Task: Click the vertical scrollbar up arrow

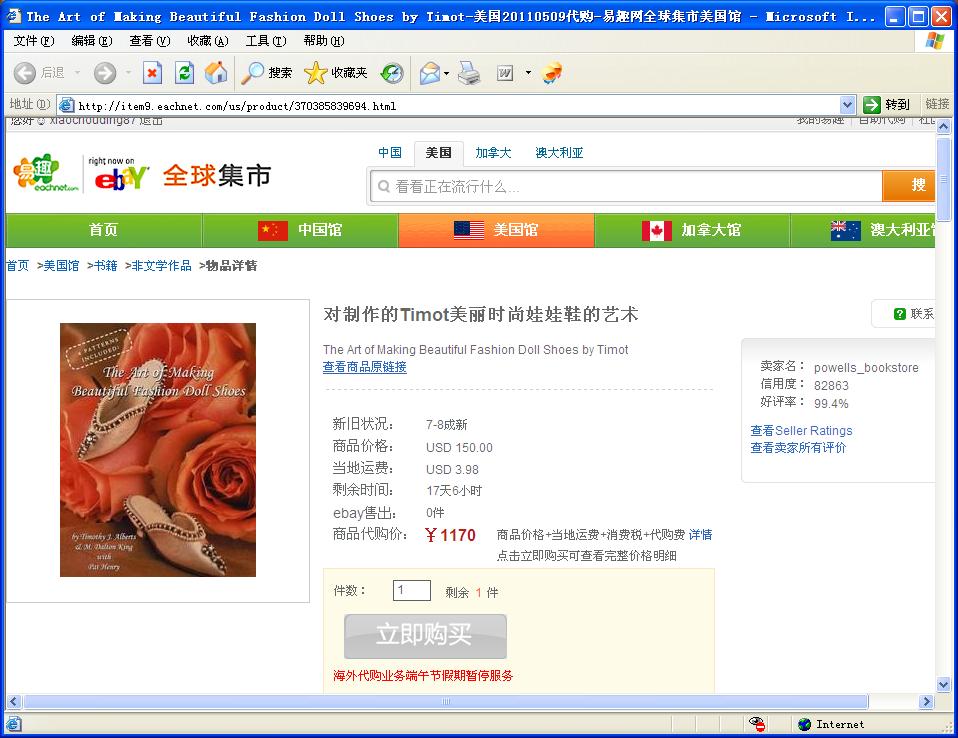Action: pos(943,127)
